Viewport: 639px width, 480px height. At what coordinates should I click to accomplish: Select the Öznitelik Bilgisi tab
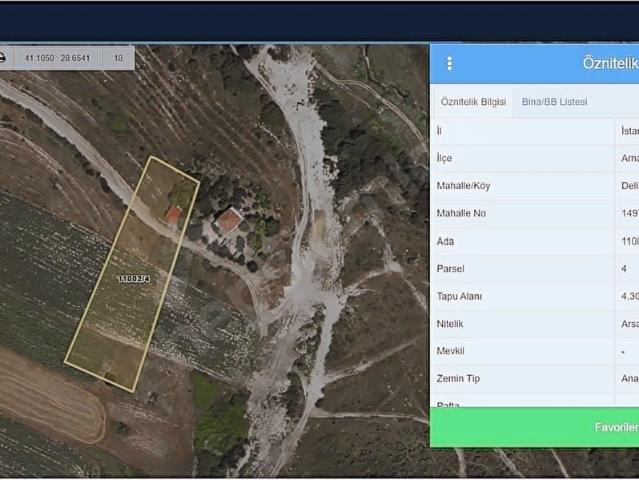pos(473,102)
